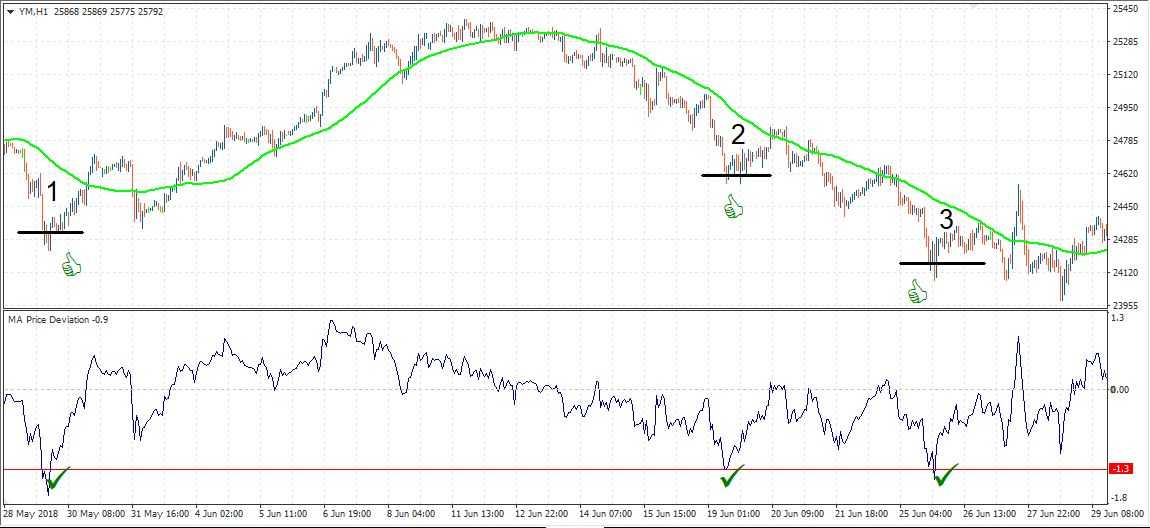Click the black support line under label 2
The image size is (1150, 528).
click(736, 175)
